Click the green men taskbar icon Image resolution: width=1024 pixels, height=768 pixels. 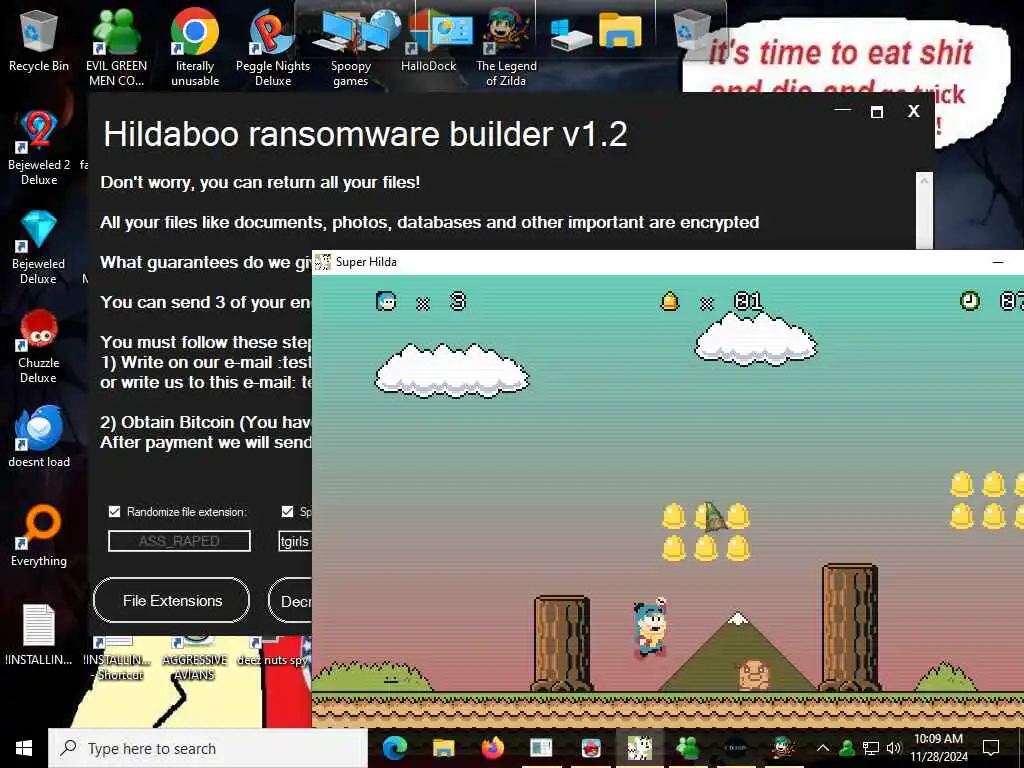pyautogui.click(x=688, y=748)
